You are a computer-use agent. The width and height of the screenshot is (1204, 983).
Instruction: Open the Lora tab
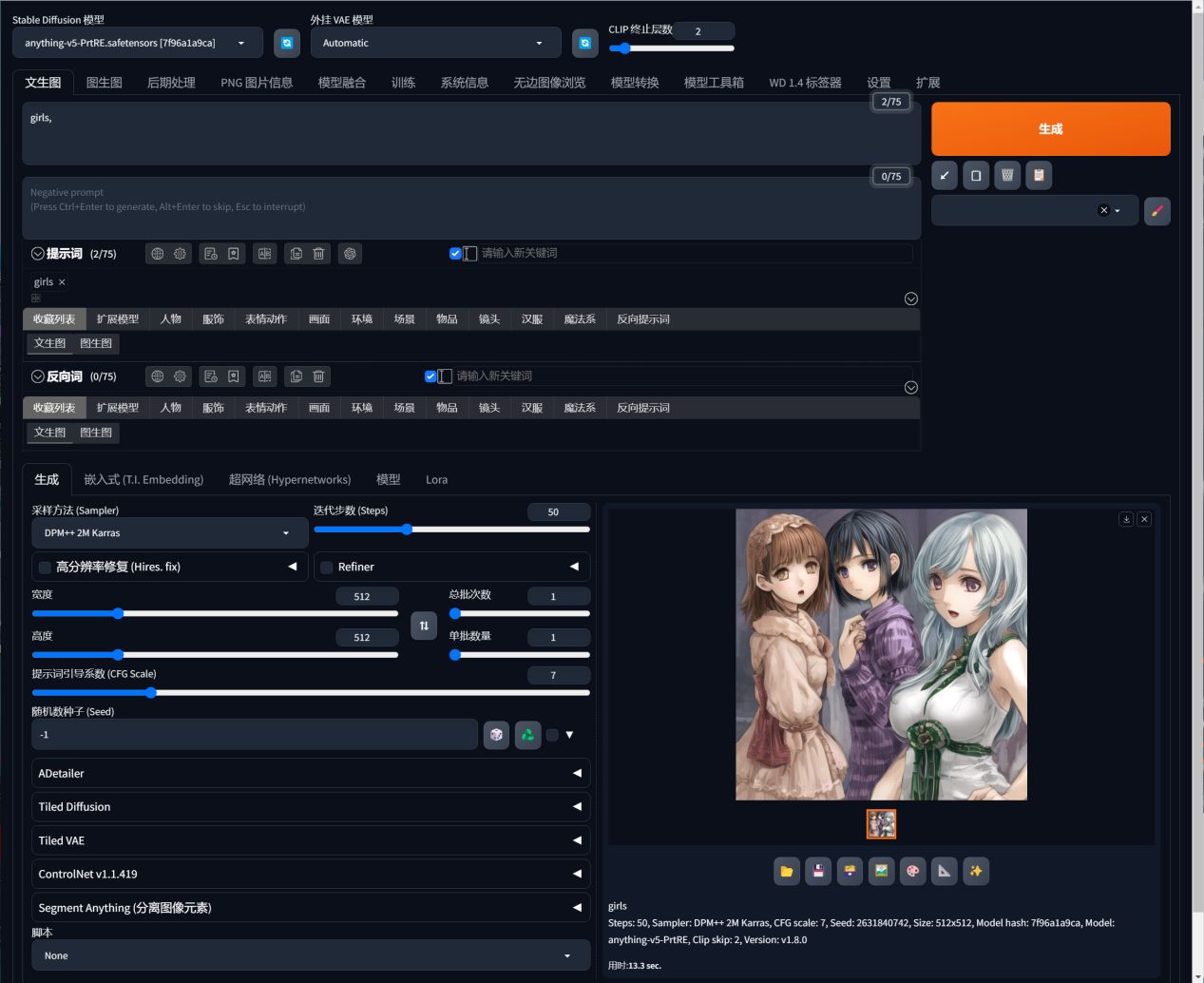click(x=436, y=480)
